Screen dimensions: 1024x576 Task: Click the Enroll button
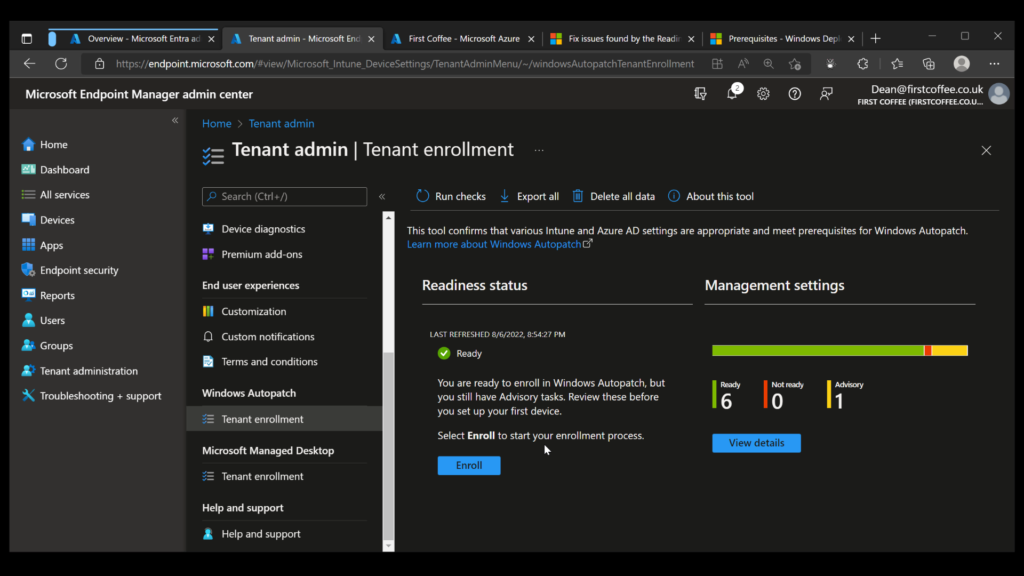pyautogui.click(x=468, y=465)
